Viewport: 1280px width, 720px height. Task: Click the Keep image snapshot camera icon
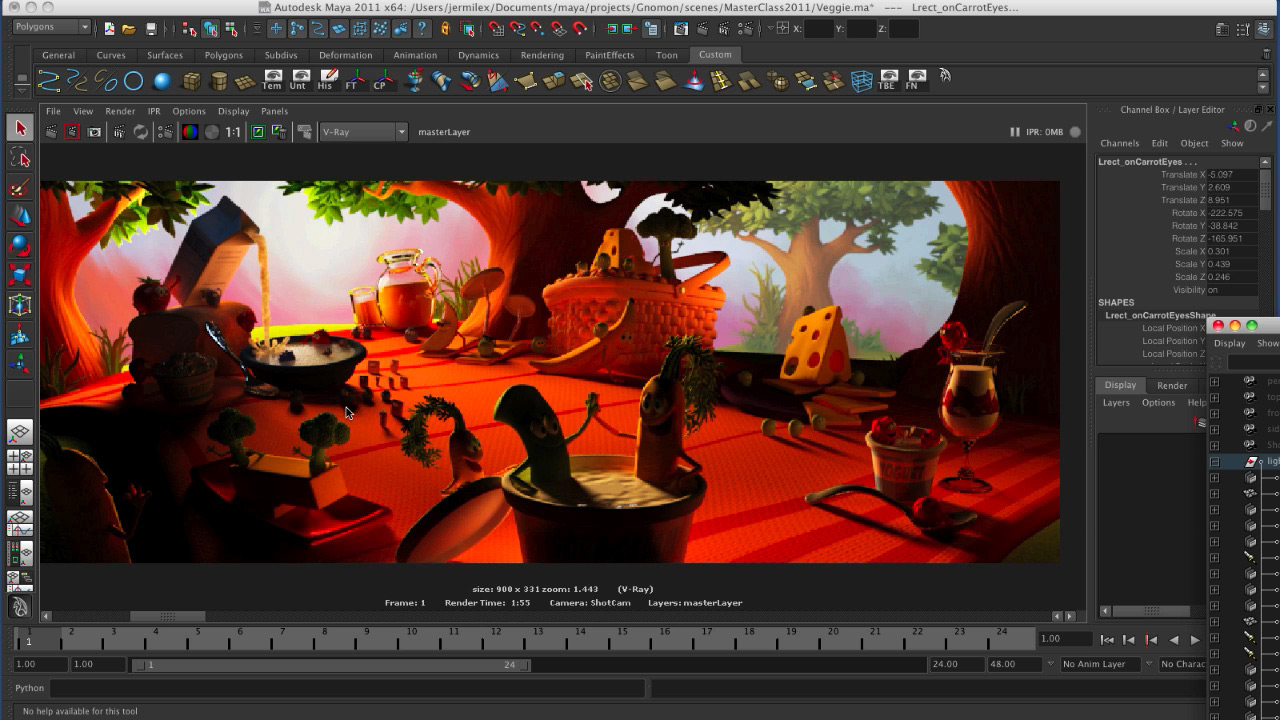point(95,132)
